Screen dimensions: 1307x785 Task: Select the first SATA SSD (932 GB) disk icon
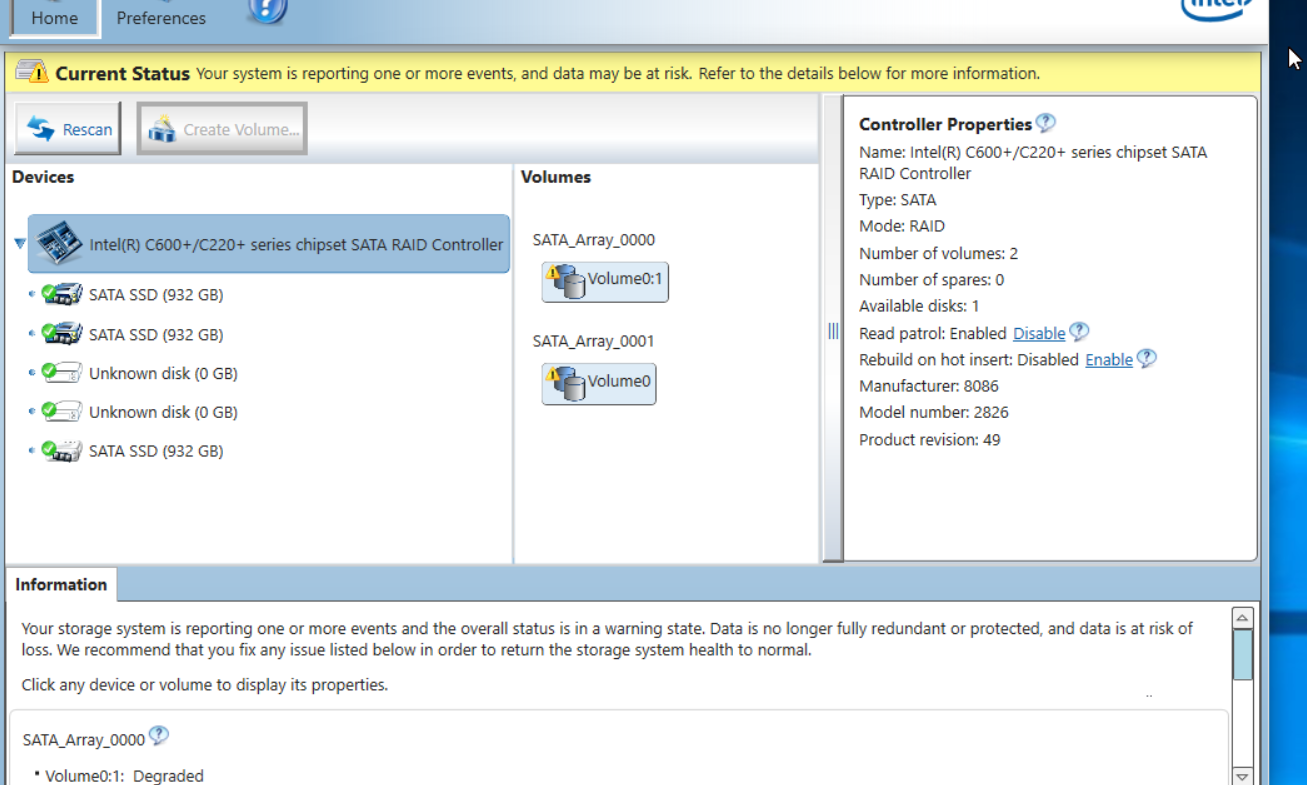[x=62, y=294]
